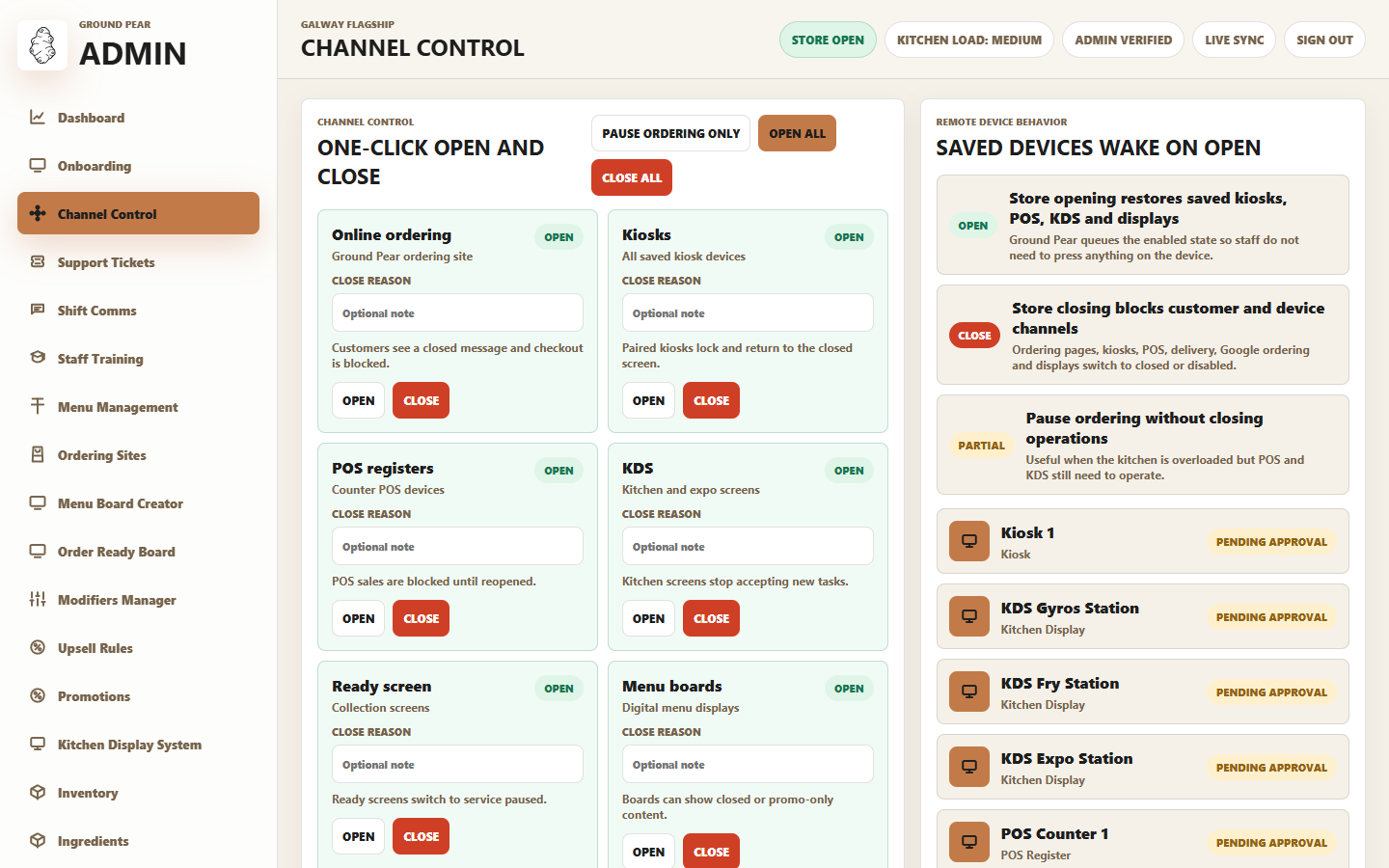Click KDS Gyros Station Pending Approval badge
The height and width of the screenshot is (868, 1389).
click(1271, 616)
